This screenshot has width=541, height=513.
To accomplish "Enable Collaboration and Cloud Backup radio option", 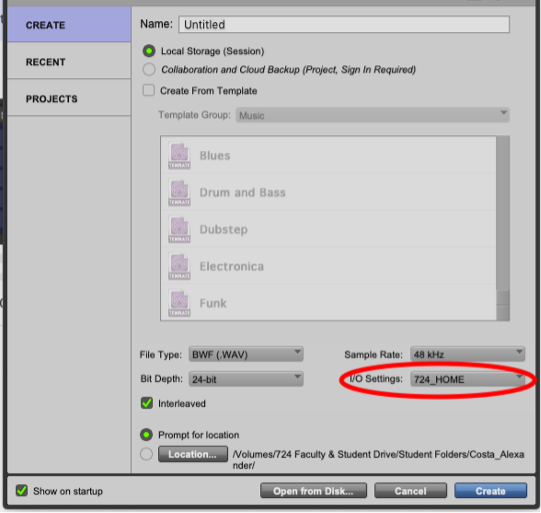I will click(149, 69).
